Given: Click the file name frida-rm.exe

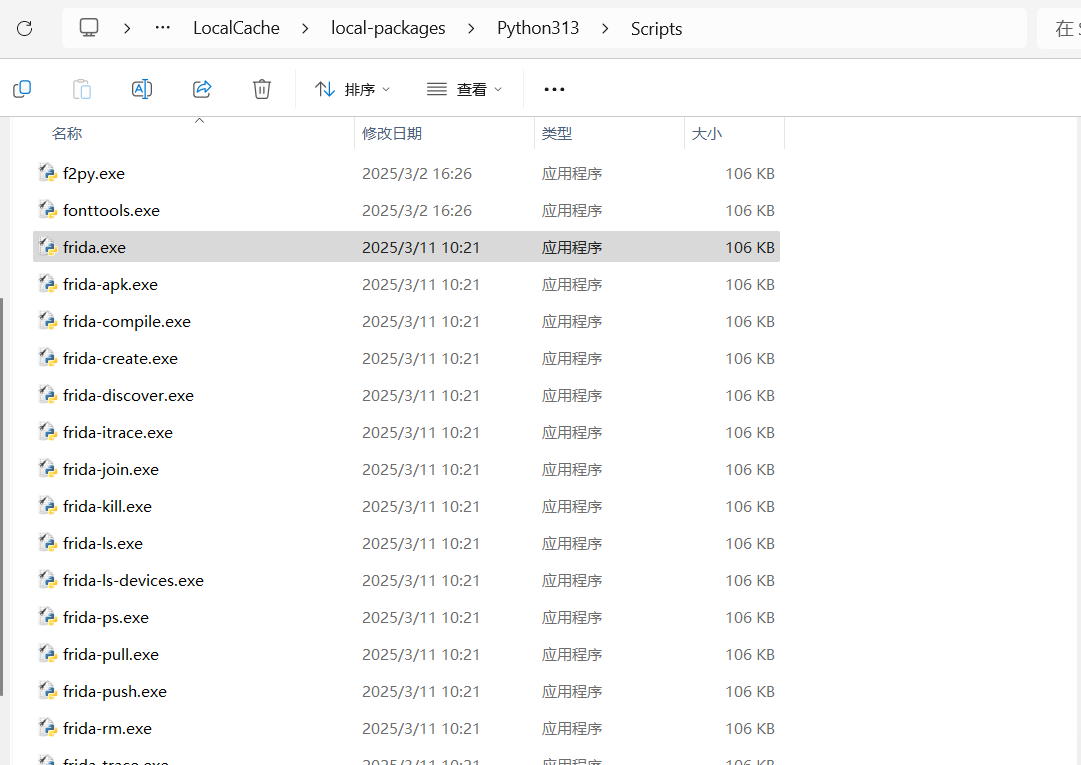Looking at the screenshot, I should [x=107, y=728].
